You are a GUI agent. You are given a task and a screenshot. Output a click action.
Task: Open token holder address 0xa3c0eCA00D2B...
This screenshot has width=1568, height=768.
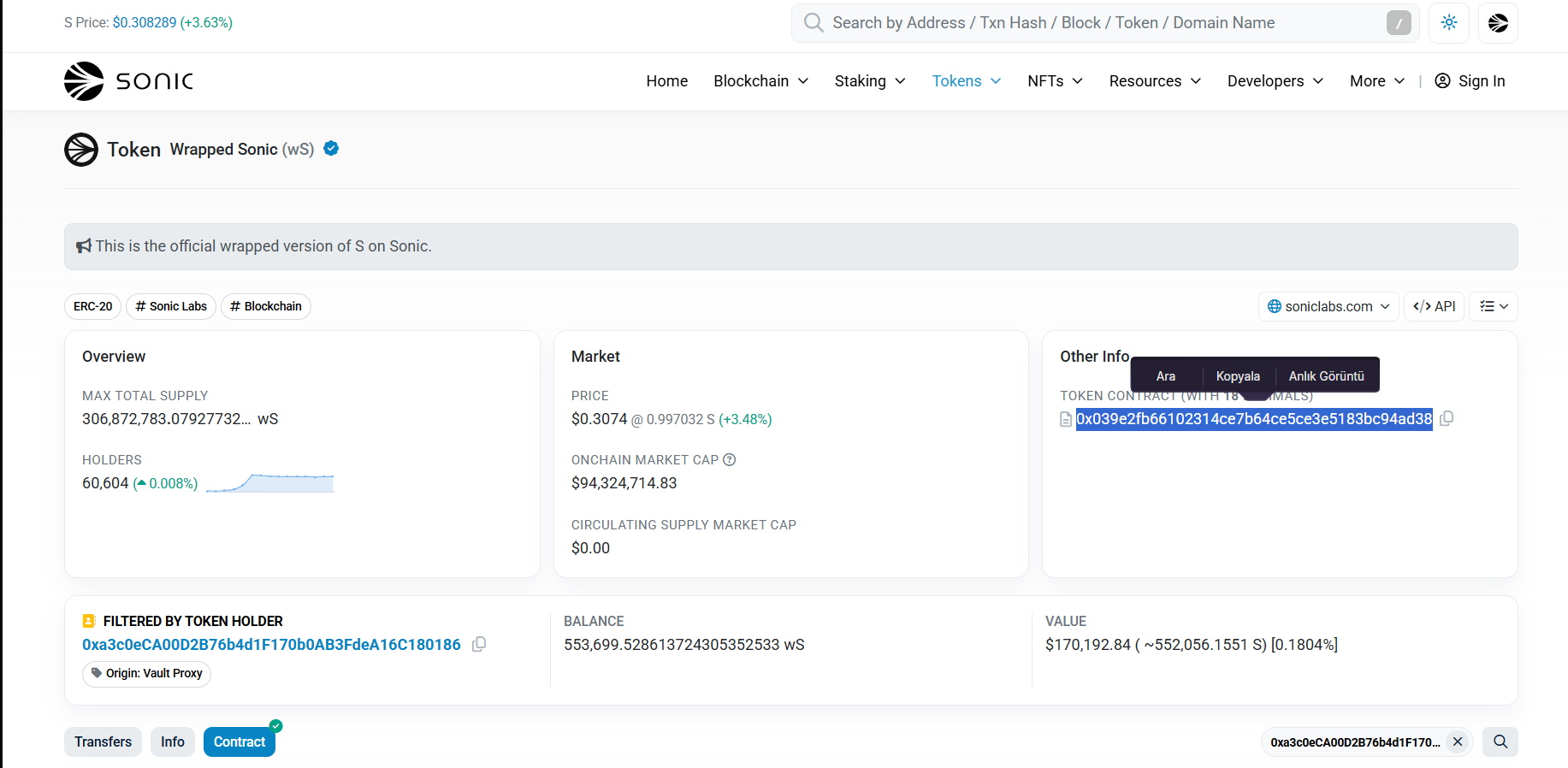(x=271, y=645)
